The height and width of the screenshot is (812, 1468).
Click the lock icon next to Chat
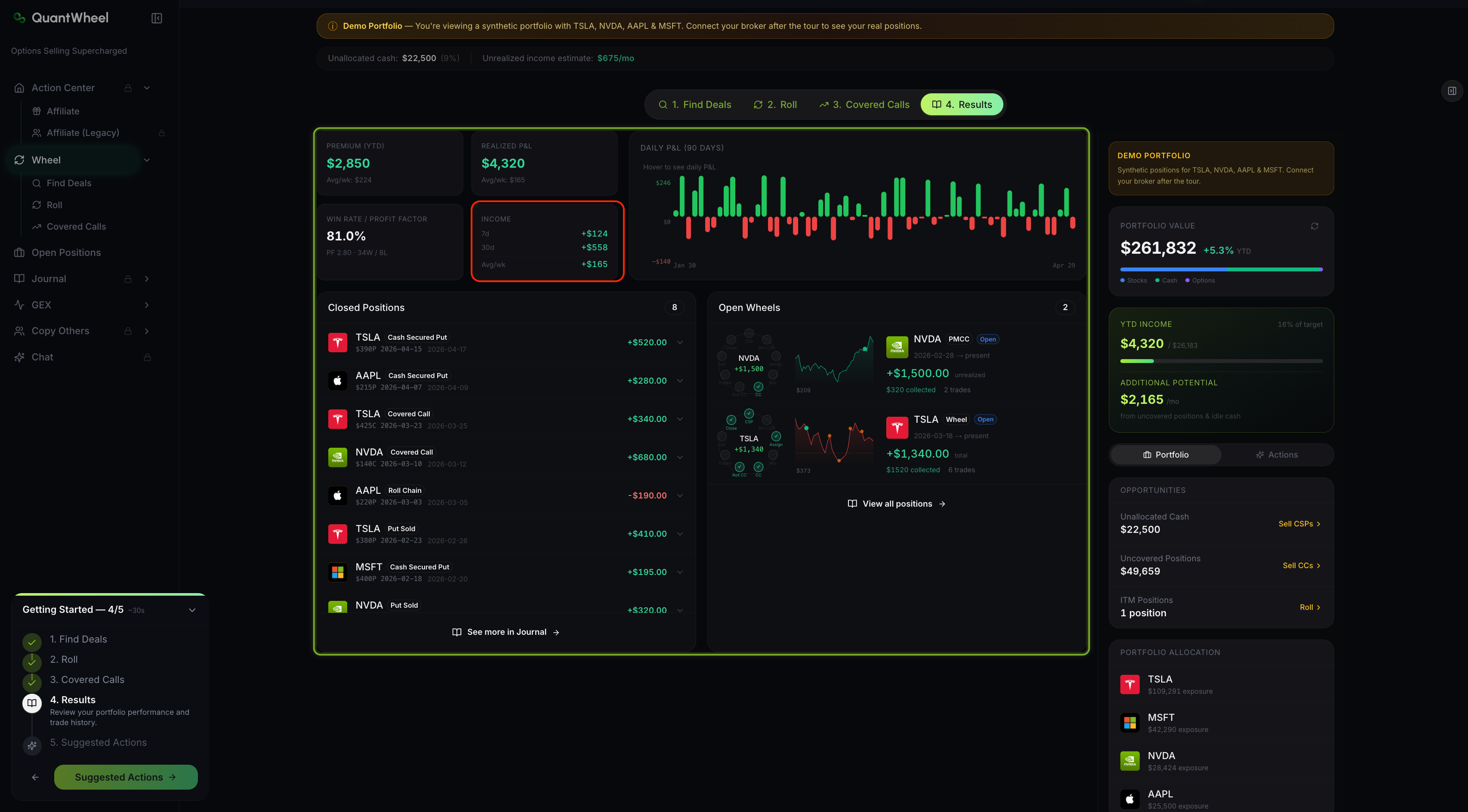[147, 357]
